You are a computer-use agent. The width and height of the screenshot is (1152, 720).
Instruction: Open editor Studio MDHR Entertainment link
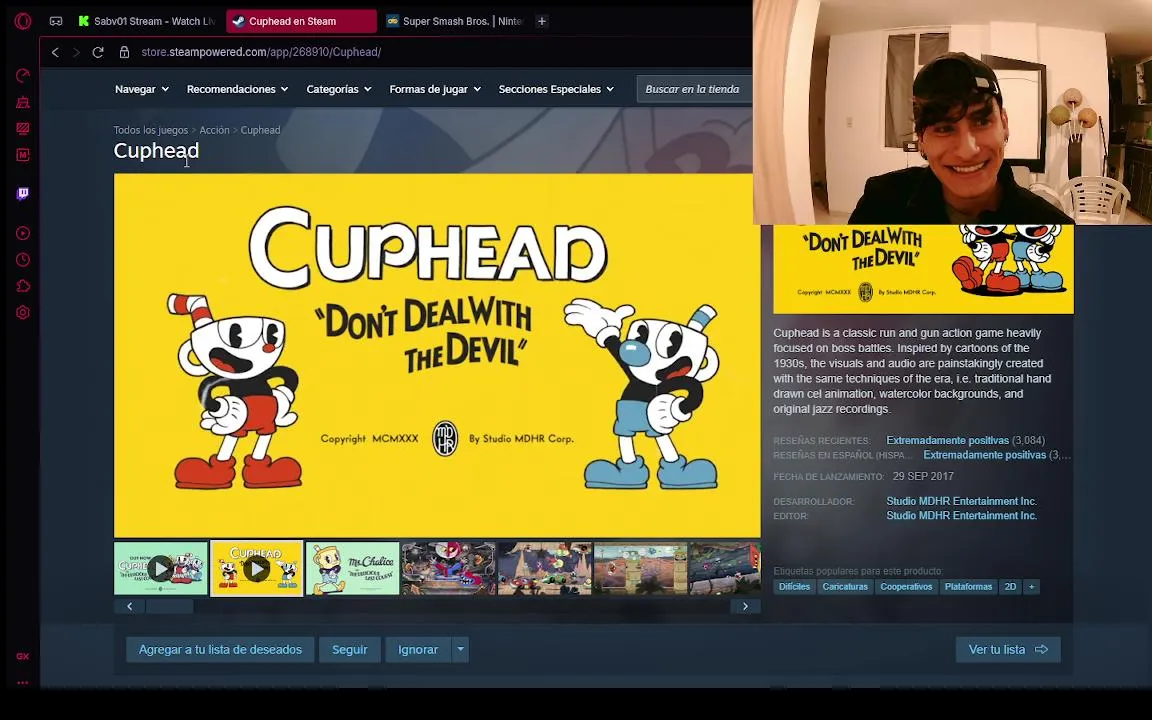click(961, 516)
